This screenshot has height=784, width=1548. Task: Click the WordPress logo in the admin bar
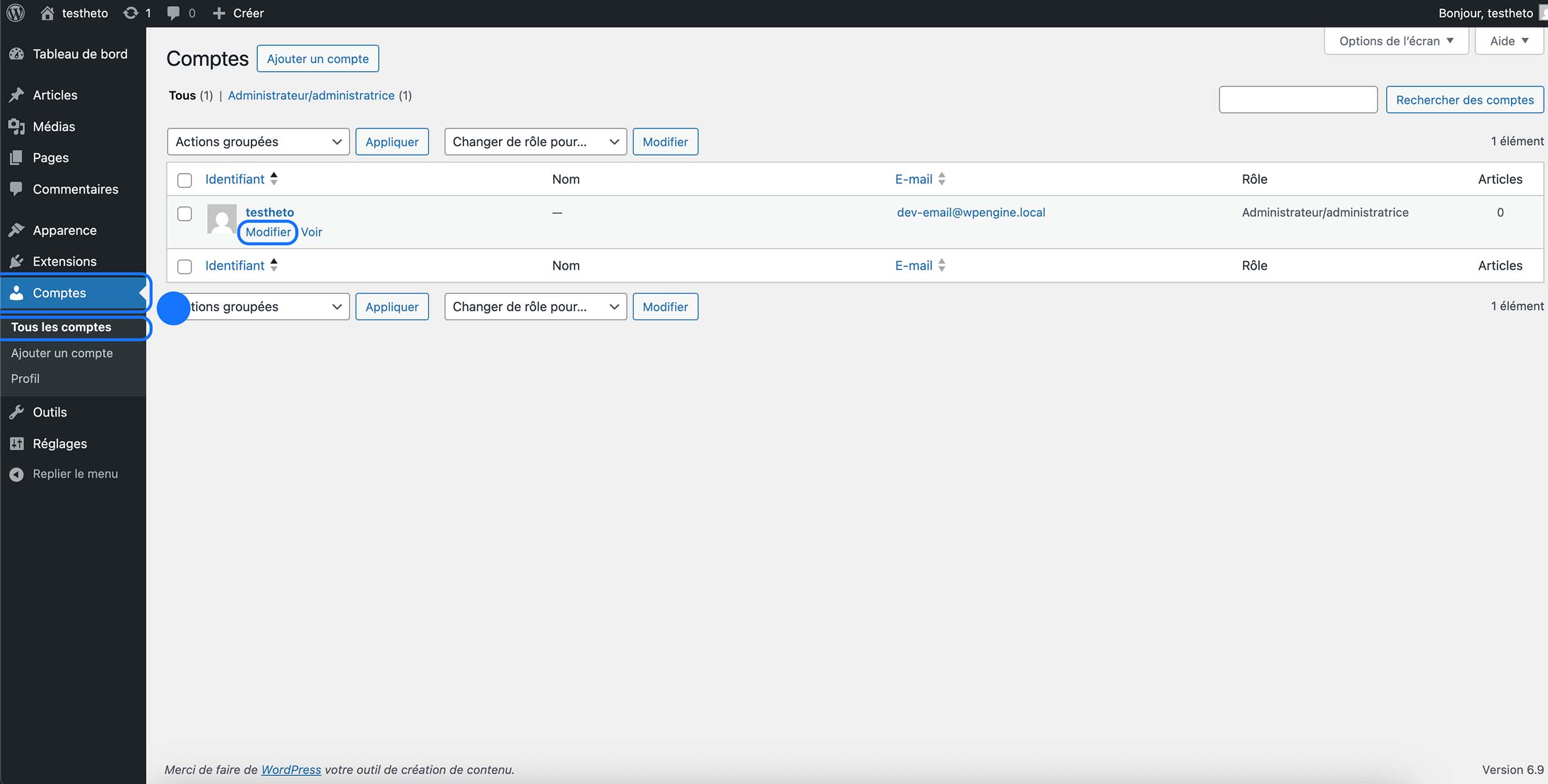point(15,13)
